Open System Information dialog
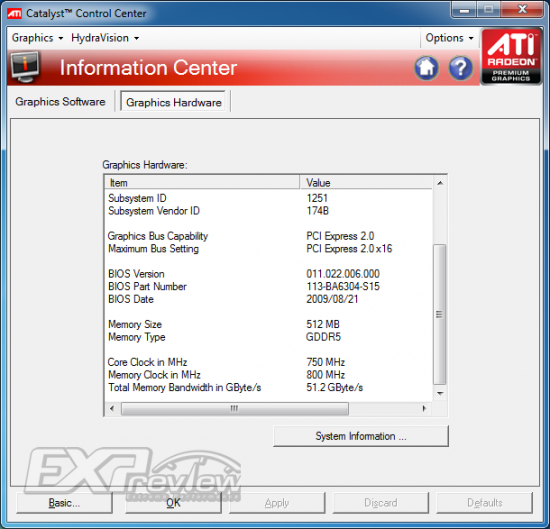Screen dimensions: 550x529 (x=361, y=436)
